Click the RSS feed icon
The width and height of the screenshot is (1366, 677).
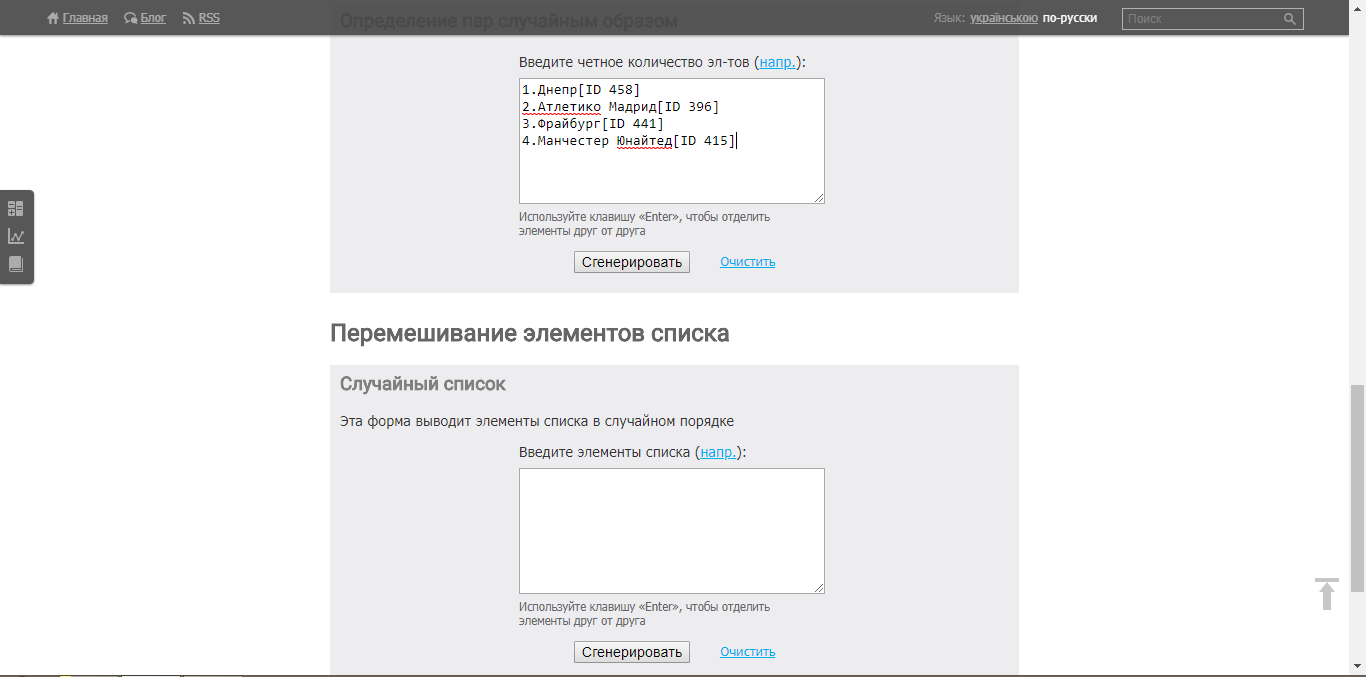[x=189, y=18]
